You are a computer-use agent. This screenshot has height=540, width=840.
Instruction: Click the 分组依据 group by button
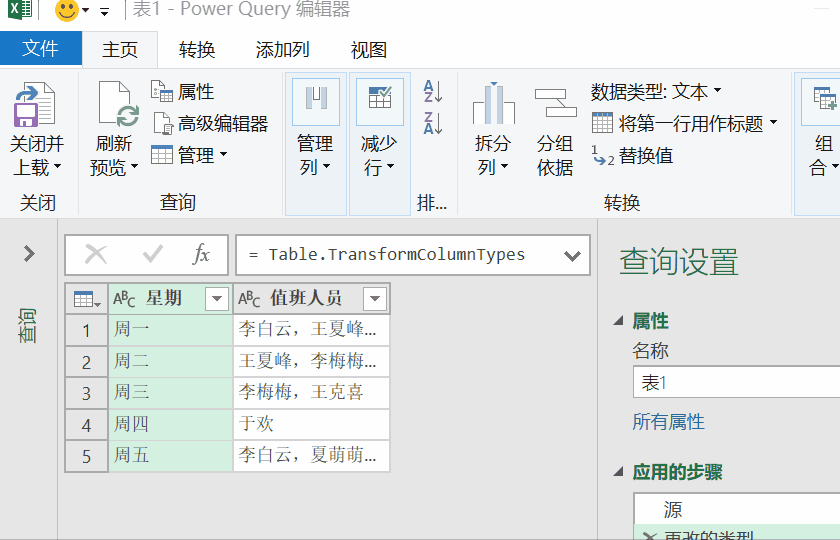click(555, 130)
